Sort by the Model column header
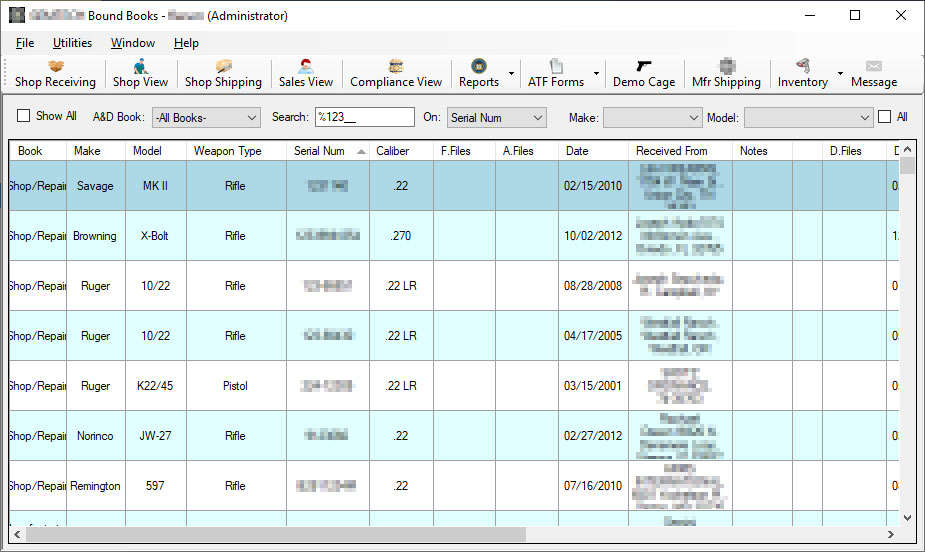The height and width of the screenshot is (552, 925). point(156,151)
